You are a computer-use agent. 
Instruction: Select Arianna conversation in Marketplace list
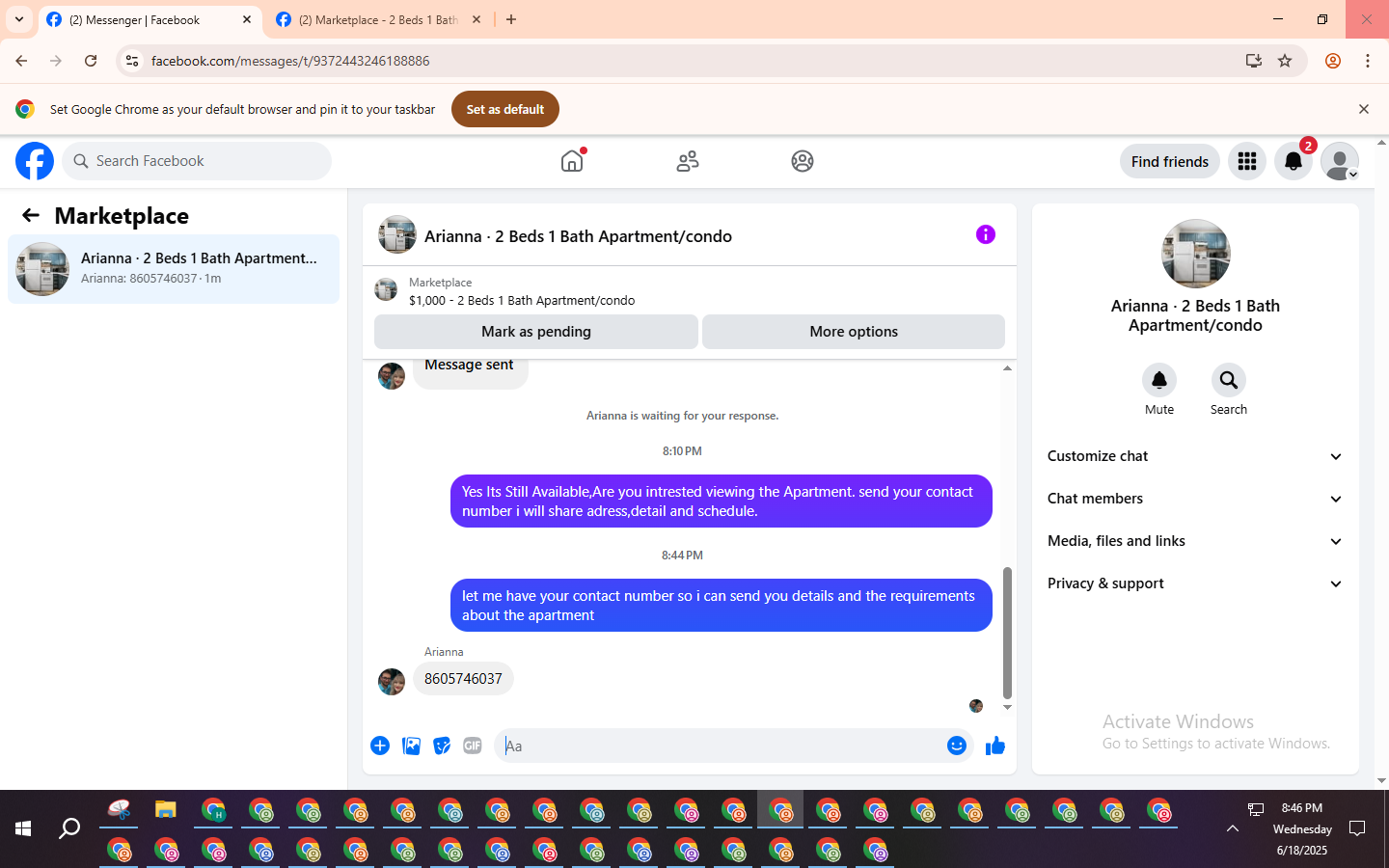click(174, 269)
